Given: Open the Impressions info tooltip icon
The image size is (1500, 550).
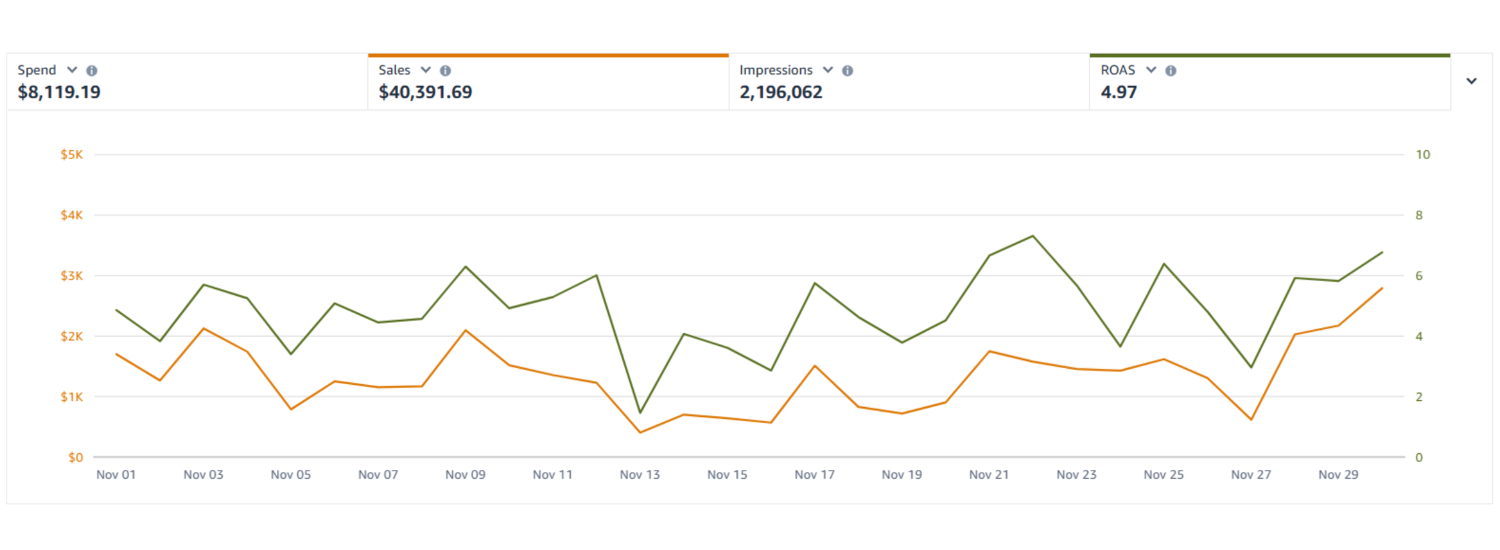Looking at the screenshot, I should [847, 71].
